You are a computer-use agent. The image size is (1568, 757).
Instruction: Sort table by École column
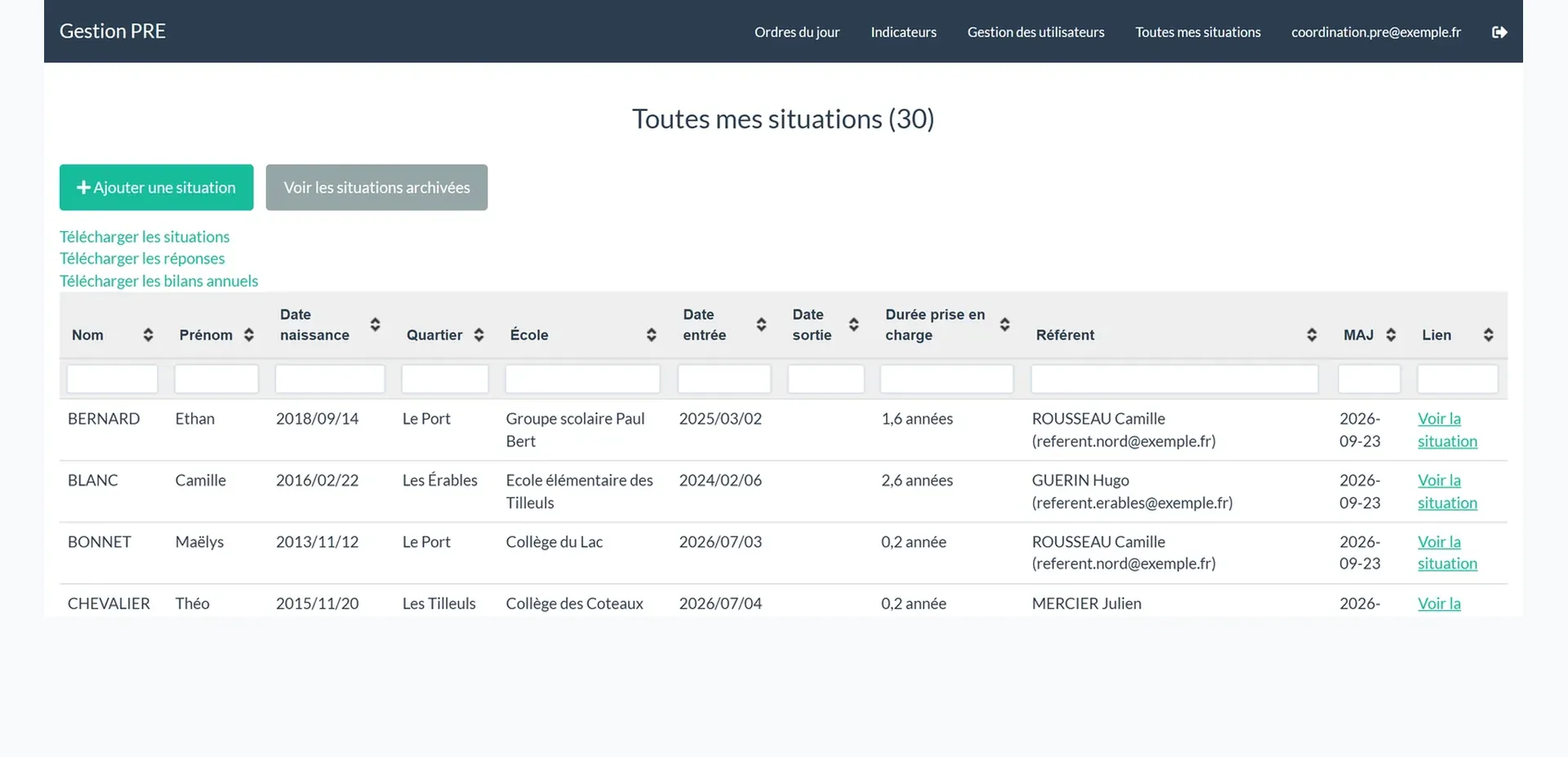(651, 335)
